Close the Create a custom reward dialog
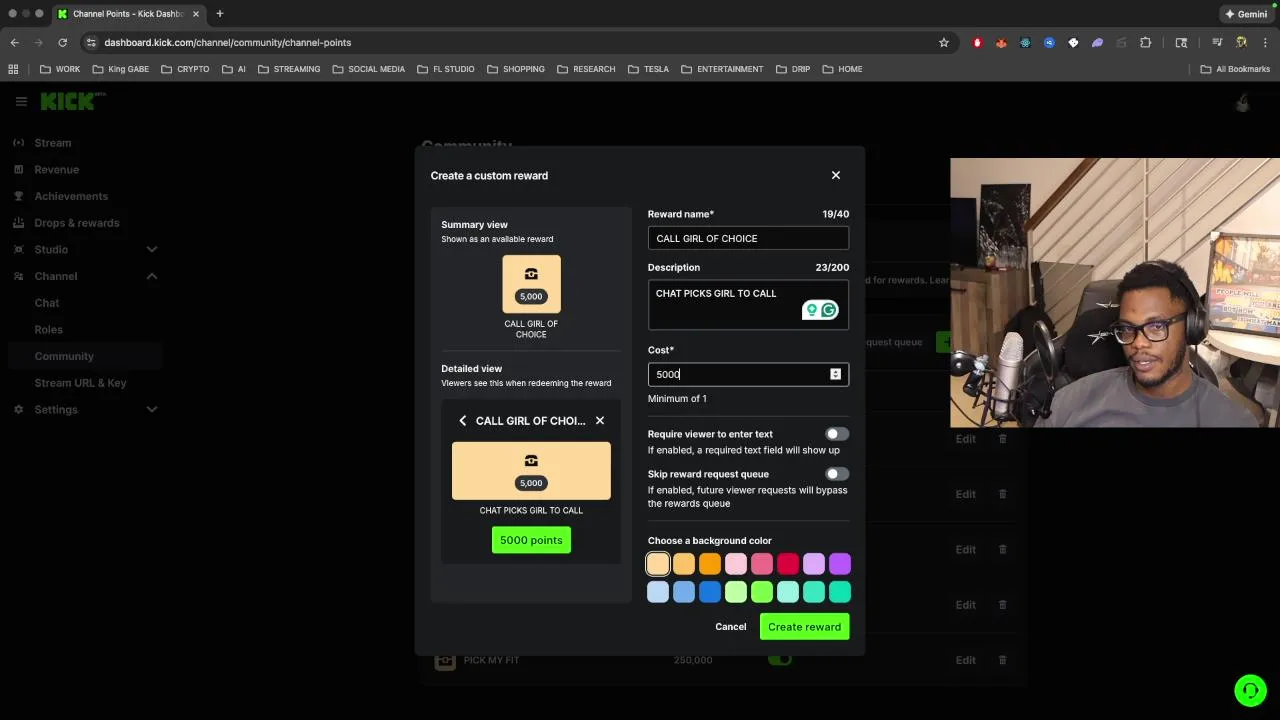The image size is (1280, 720). (x=836, y=175)
